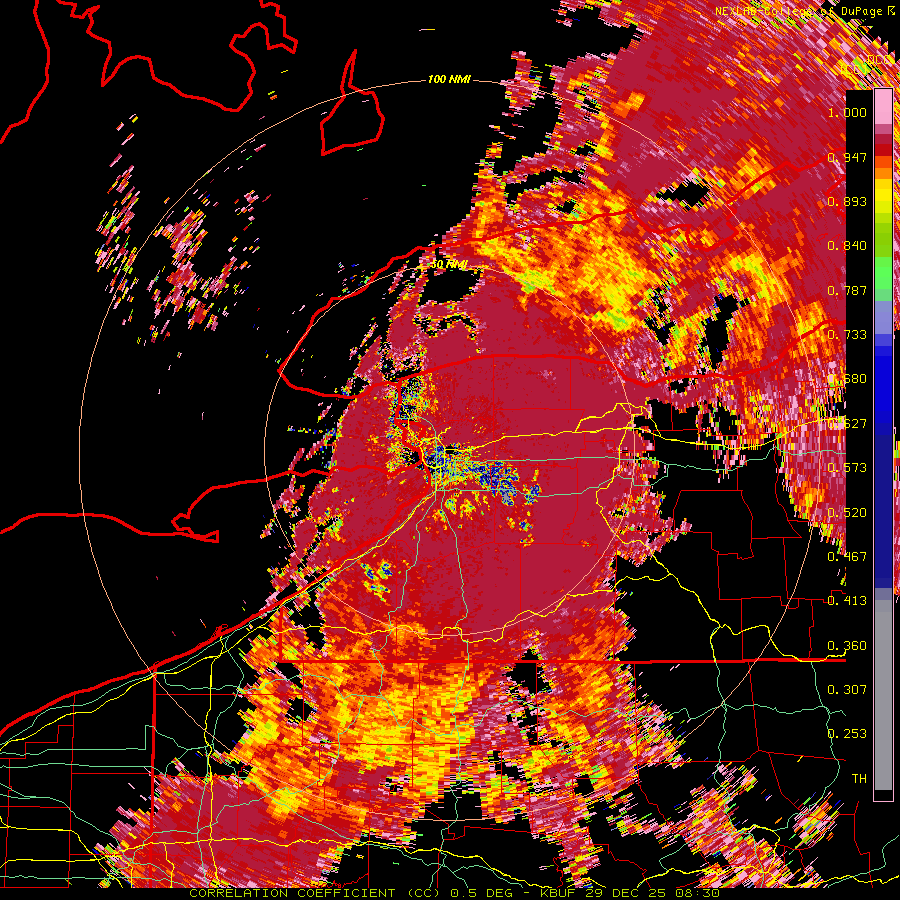The image size is (900, 900).
Task: Select the 0.893 scale value
Action: (x=847, y=201)
